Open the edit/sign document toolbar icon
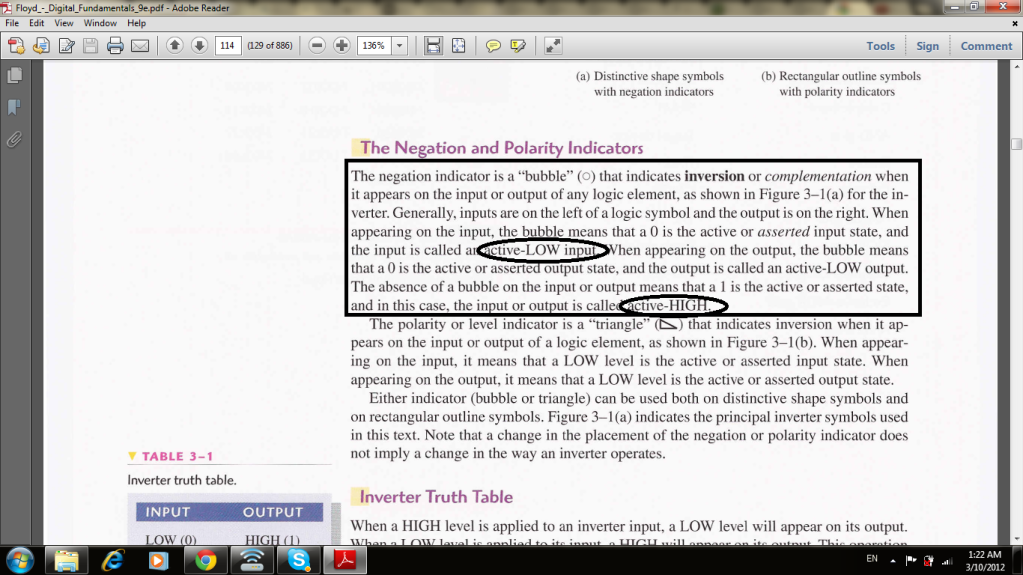Screen dimensions: 1023x575 tap(66, 46)
